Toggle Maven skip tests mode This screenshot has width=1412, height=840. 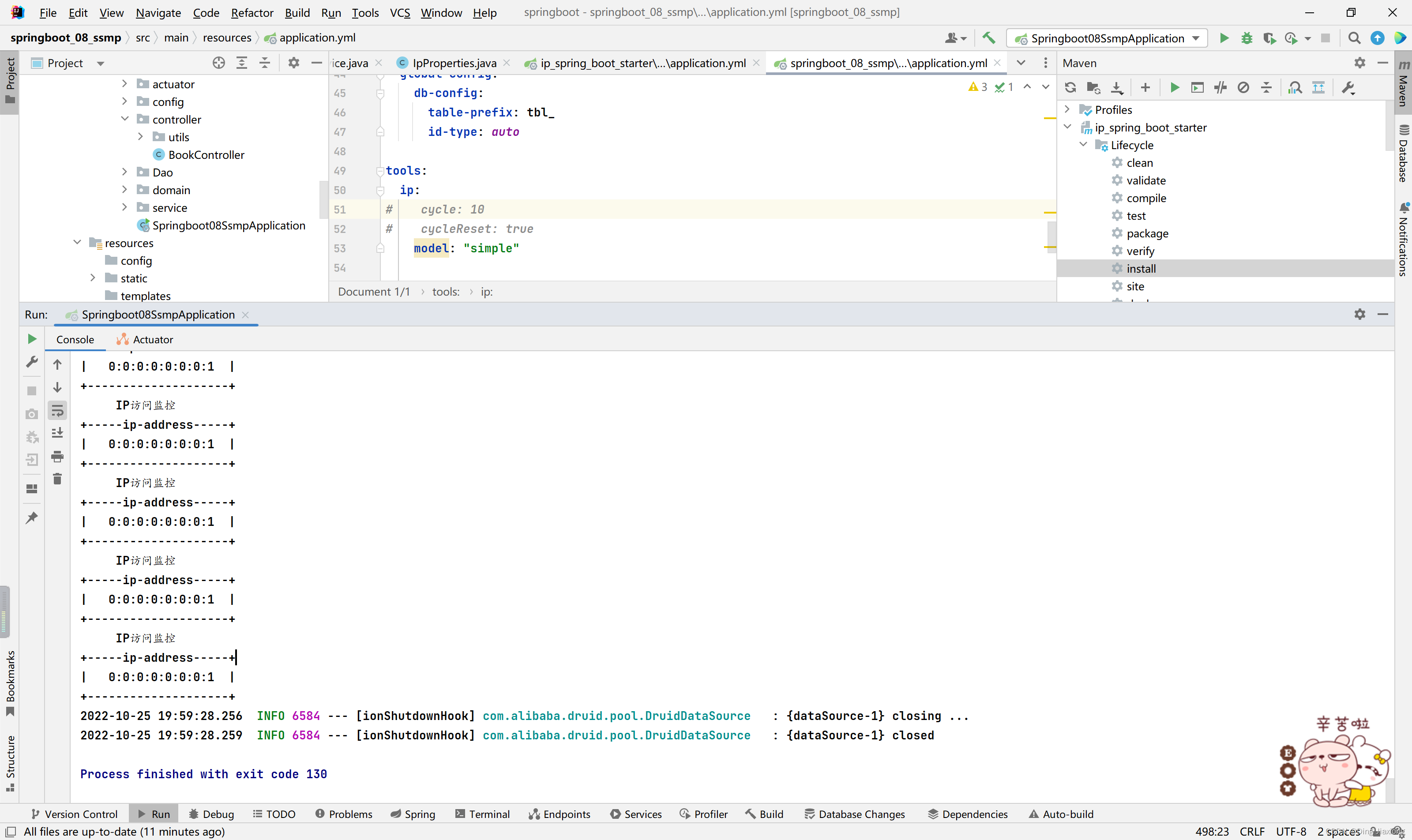coord(1243,88)
